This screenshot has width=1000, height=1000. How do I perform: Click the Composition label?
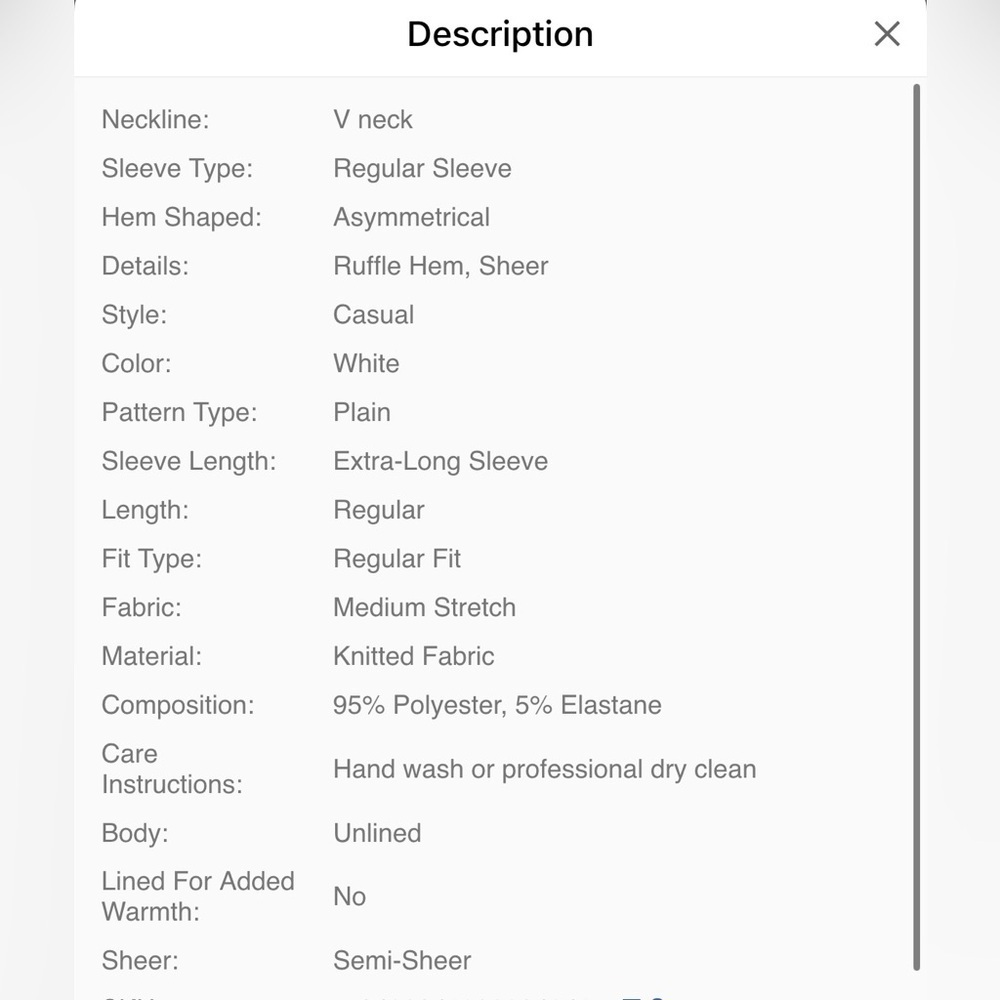click(x=178, y=705)
